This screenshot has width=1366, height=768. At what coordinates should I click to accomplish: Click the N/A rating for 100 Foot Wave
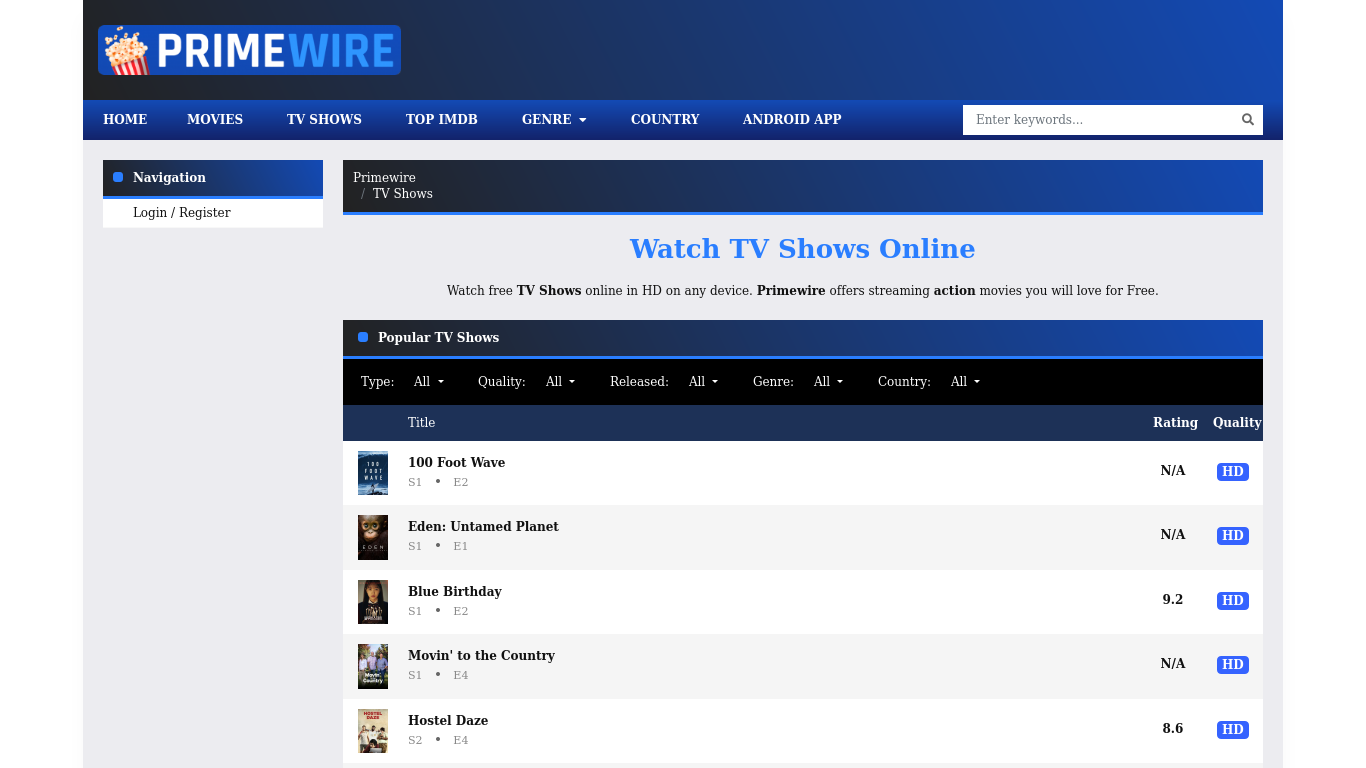pos(1173,471)
